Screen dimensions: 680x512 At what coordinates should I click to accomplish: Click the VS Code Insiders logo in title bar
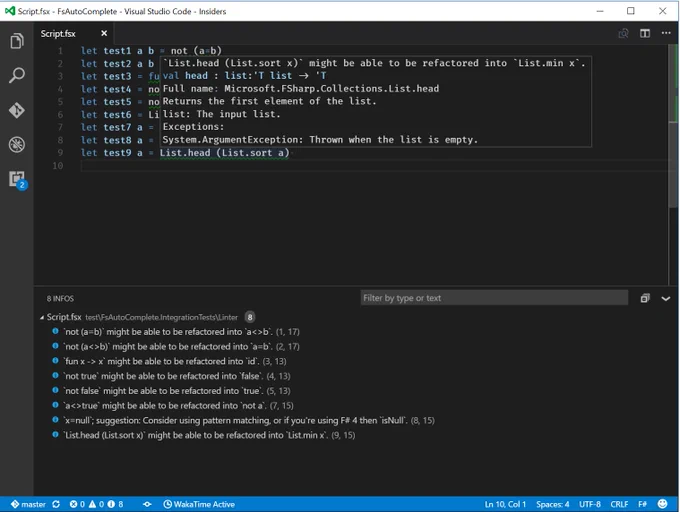pyautogui.click(x=10, y=11)
